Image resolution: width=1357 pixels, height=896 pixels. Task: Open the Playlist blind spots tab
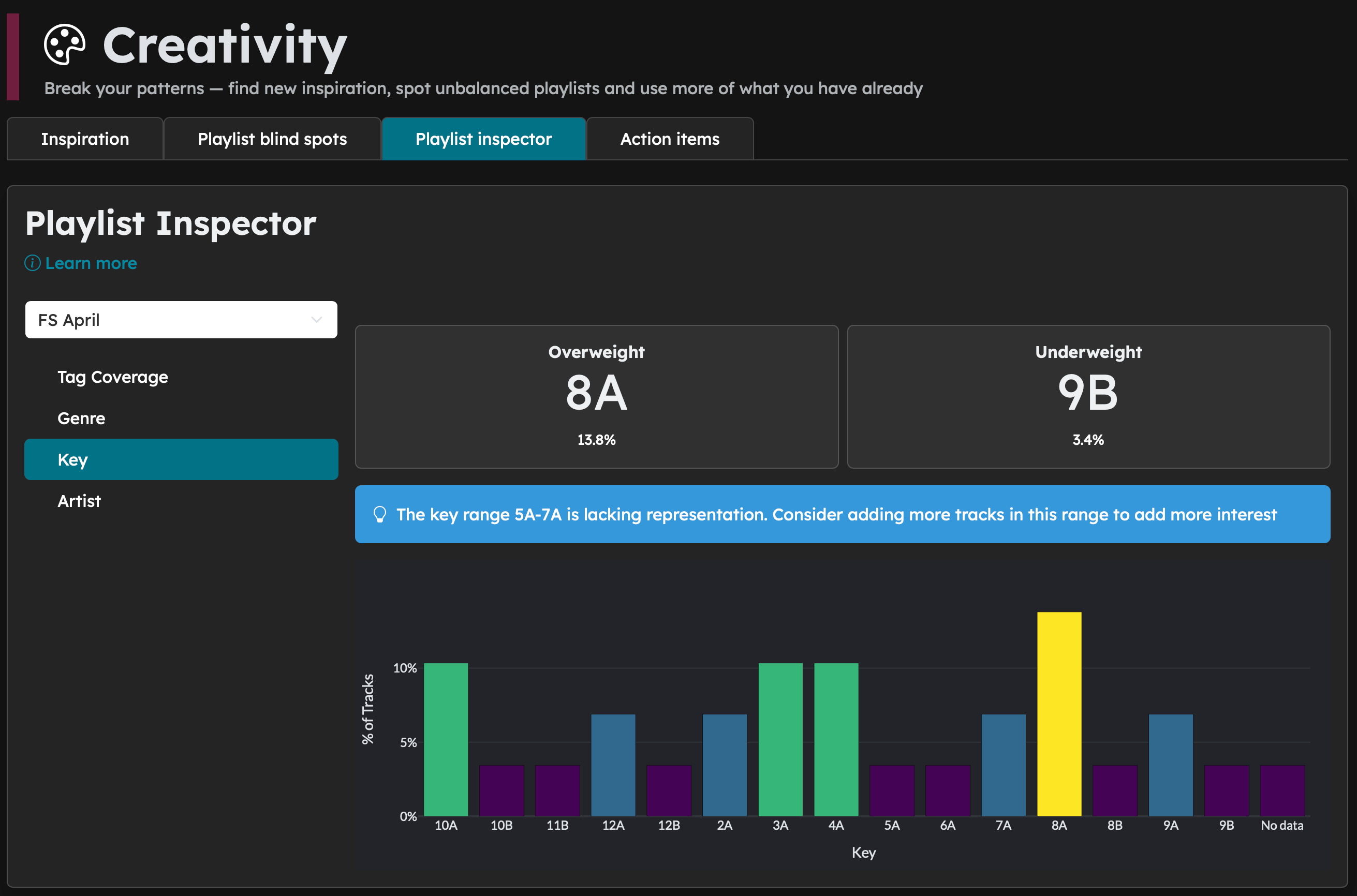[x=272, y=139]
